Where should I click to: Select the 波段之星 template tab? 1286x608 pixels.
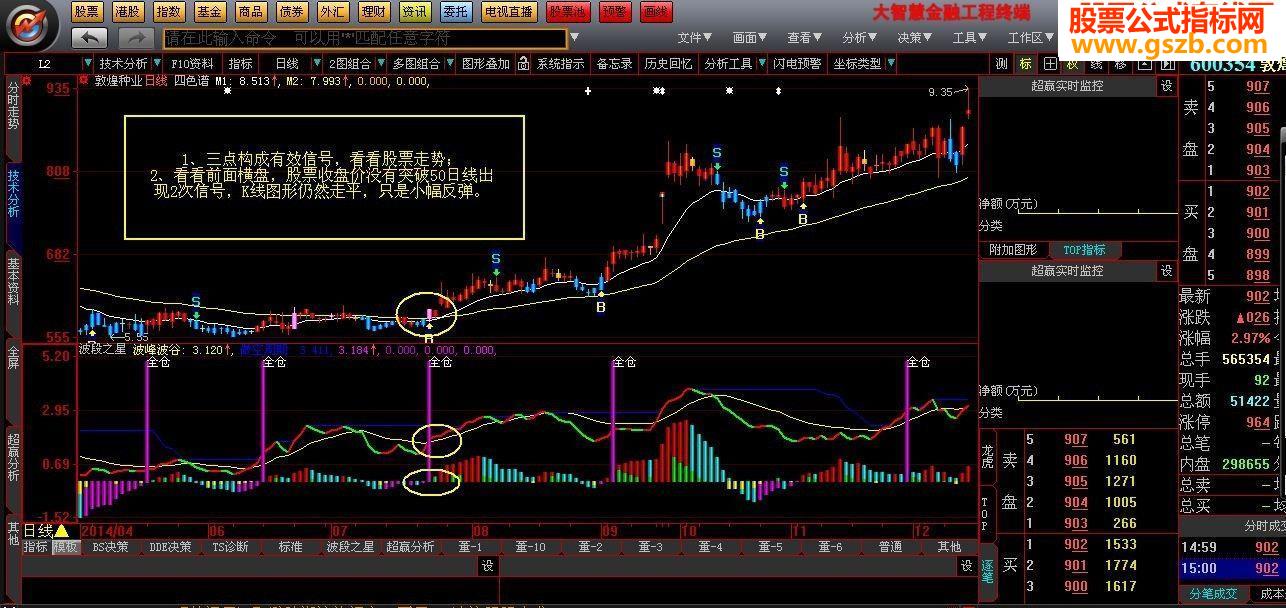click(x=350, y=547)
